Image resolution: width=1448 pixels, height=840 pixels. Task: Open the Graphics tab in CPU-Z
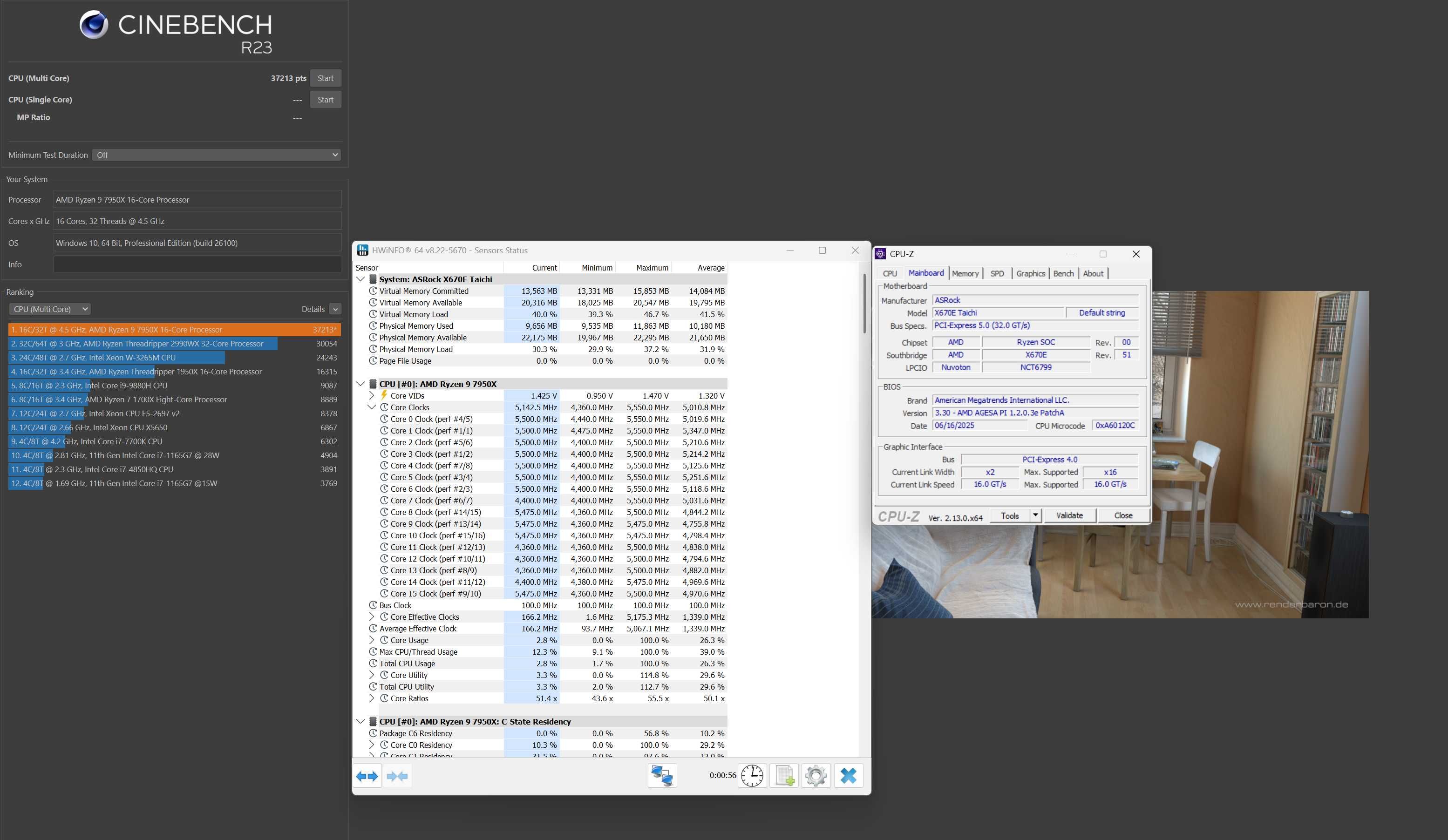1030,273
